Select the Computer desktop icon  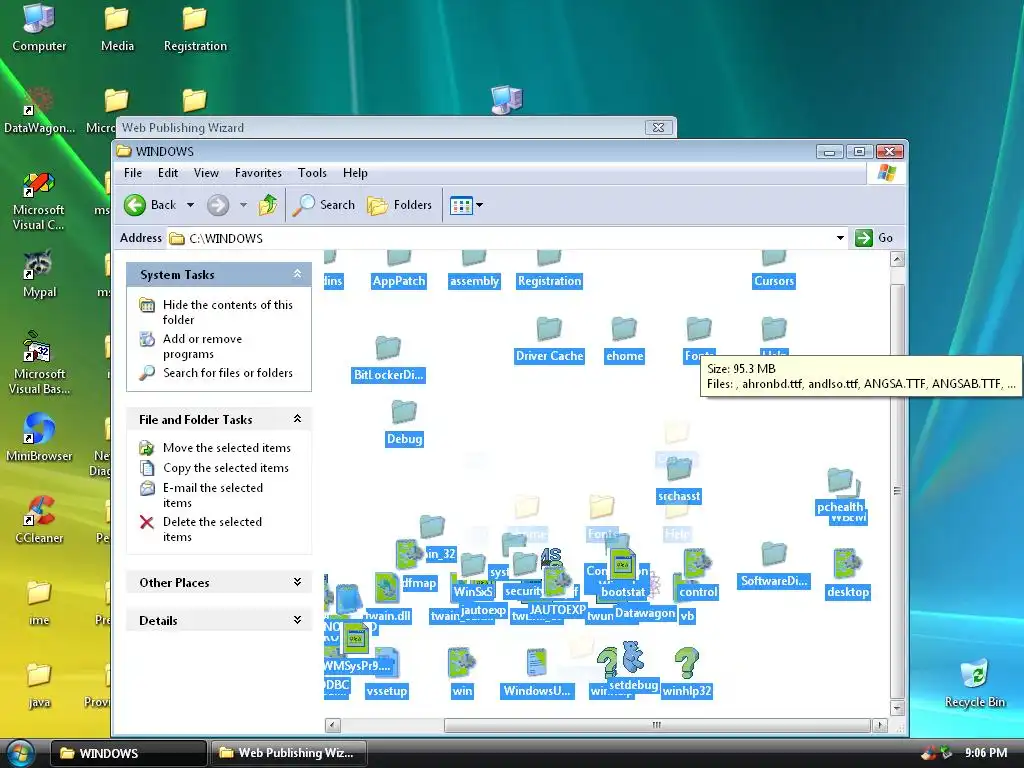click(39, 27)
